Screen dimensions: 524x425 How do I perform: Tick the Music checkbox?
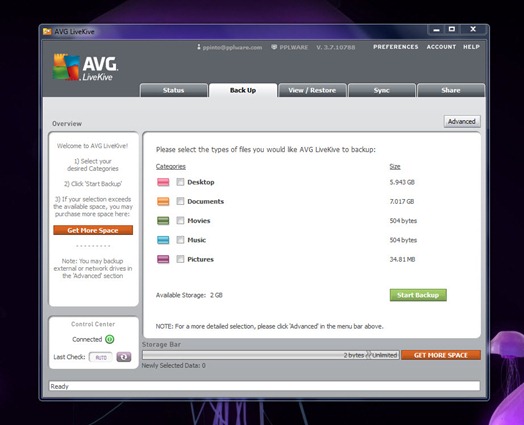click(x=180, y=240)
